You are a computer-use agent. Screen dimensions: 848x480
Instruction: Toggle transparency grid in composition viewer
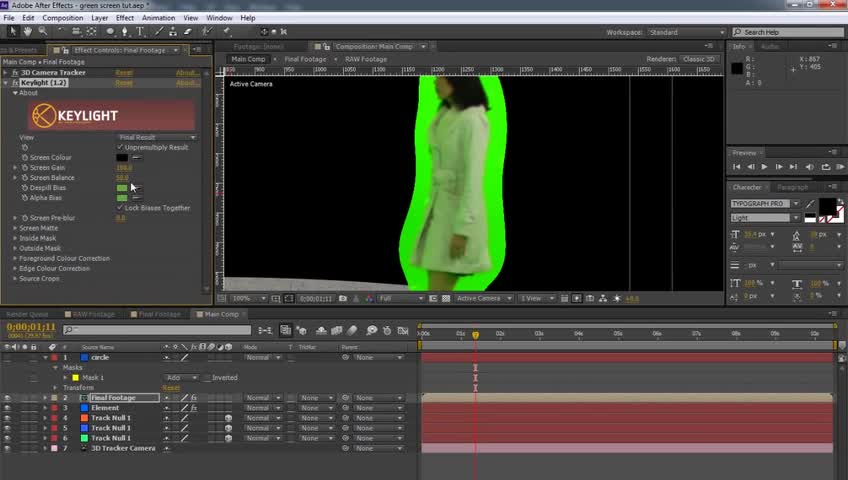click(x=446, y=298)
